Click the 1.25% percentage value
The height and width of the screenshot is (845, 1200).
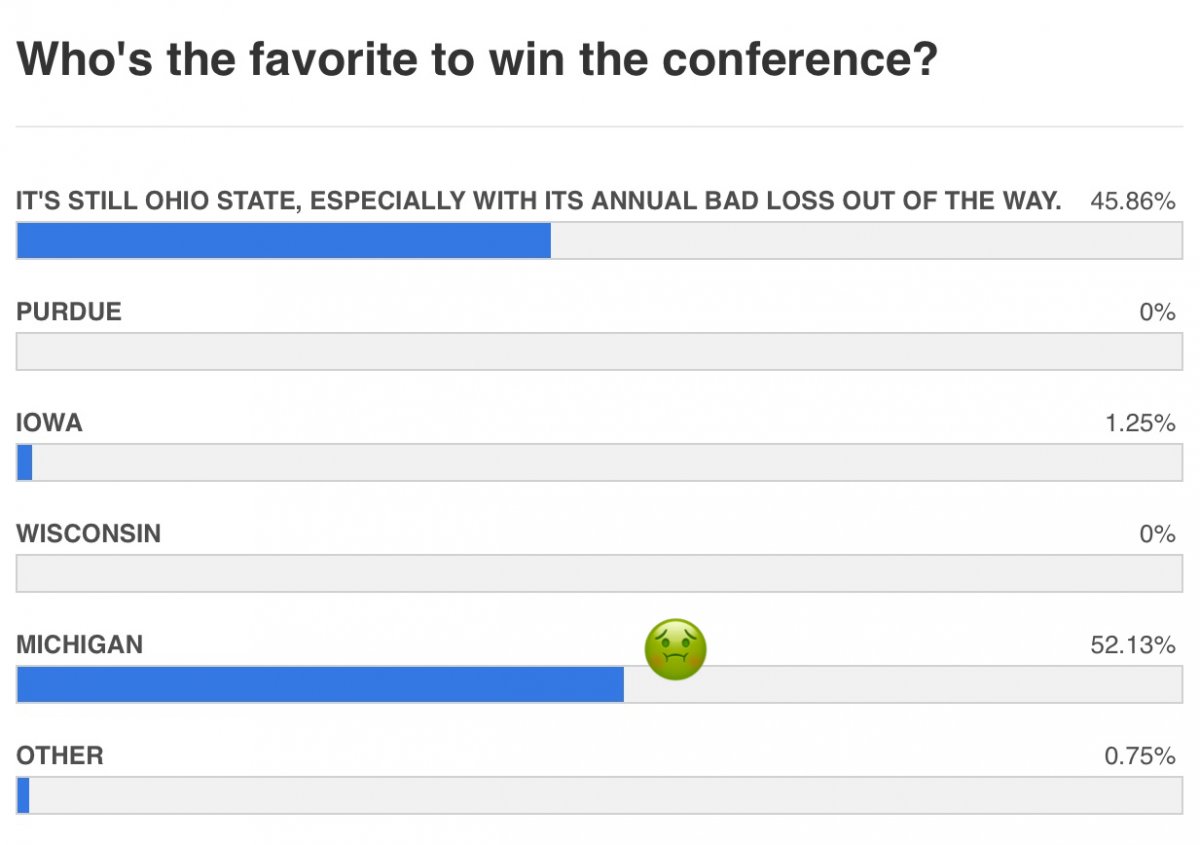tap(1140, 423)
